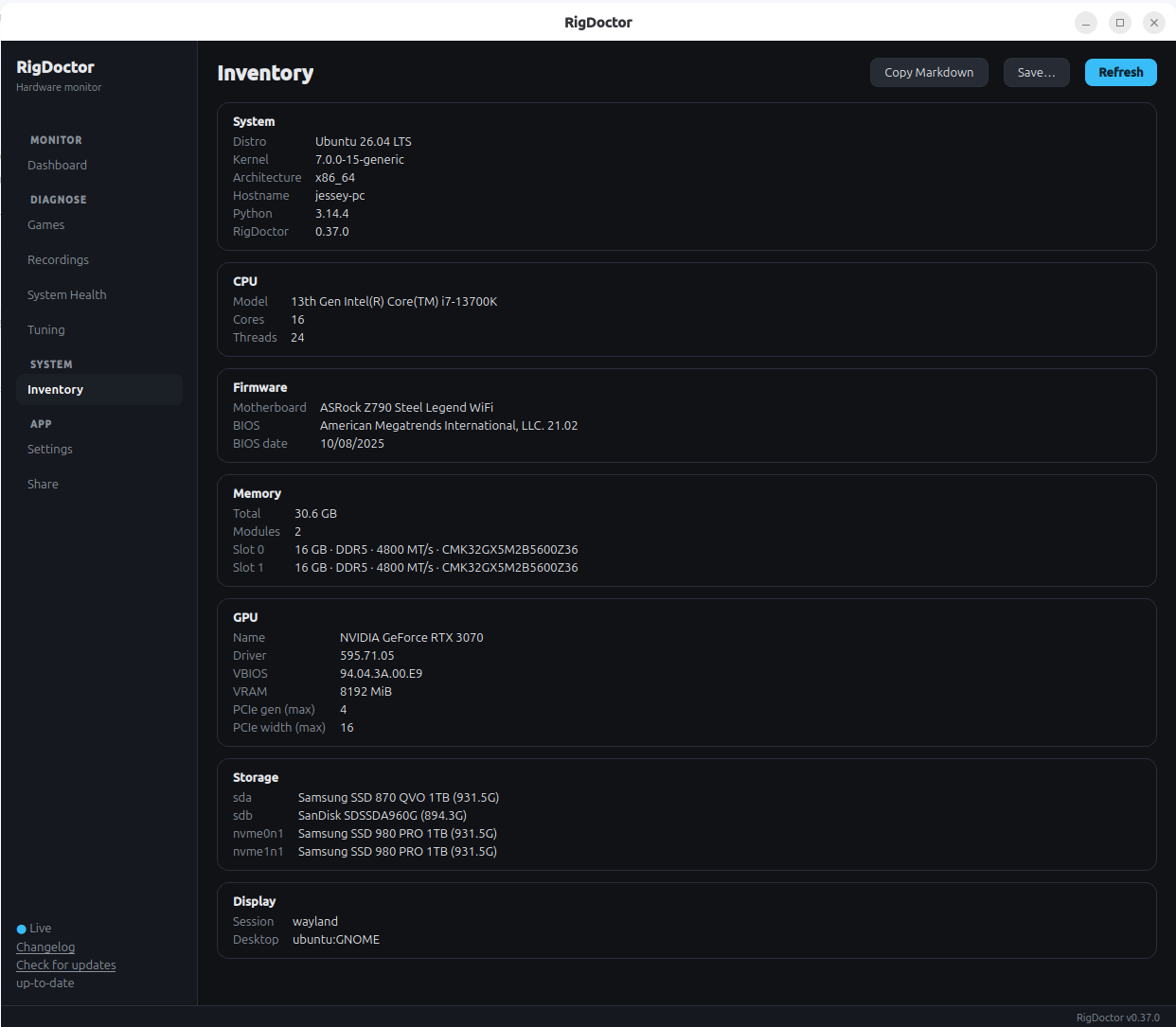
Task: Click the blue Live status dot
Action: [x=21, y=929]
